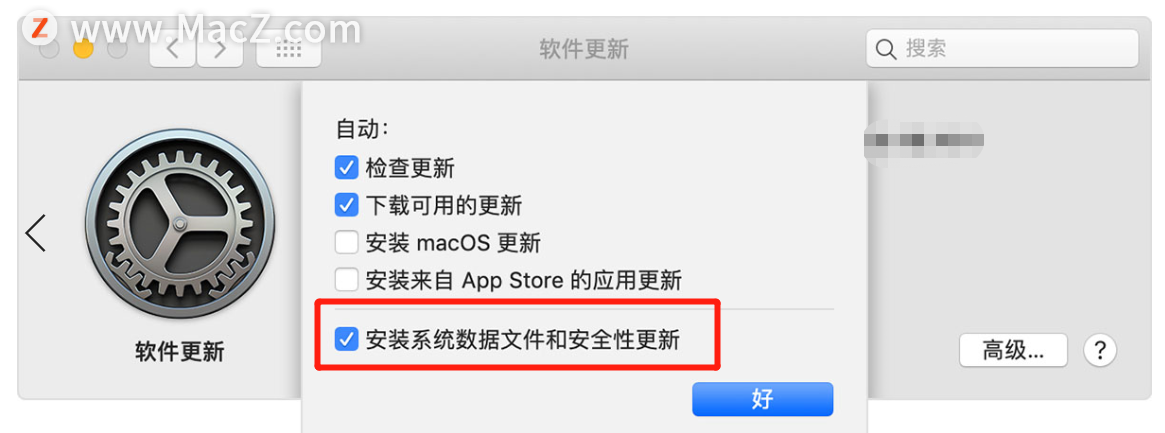Click the 好 confirm button
The image size is (1165, 433).
(x=762, y=400)
